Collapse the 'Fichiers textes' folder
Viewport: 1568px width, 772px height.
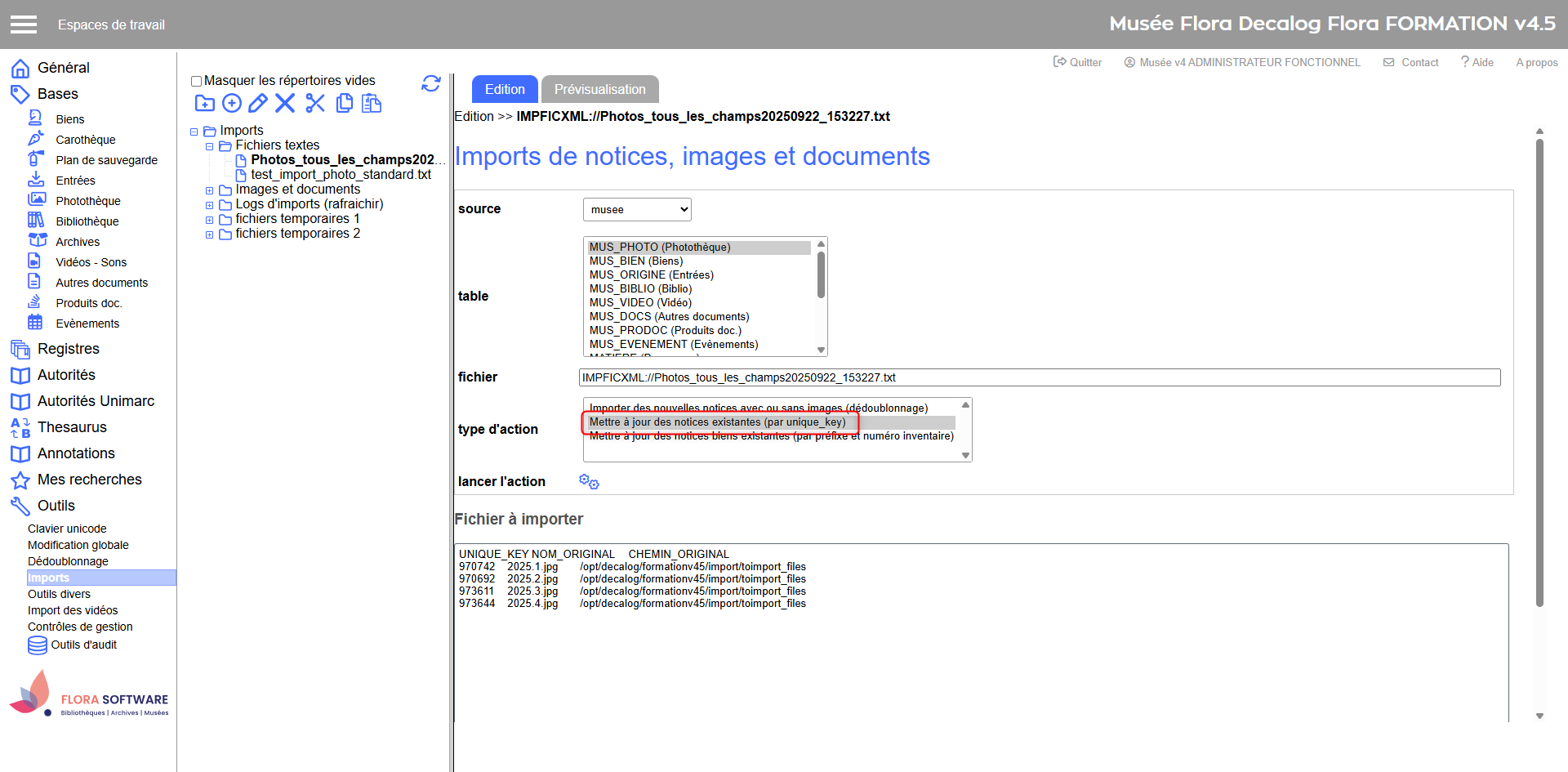coord(210,146)
